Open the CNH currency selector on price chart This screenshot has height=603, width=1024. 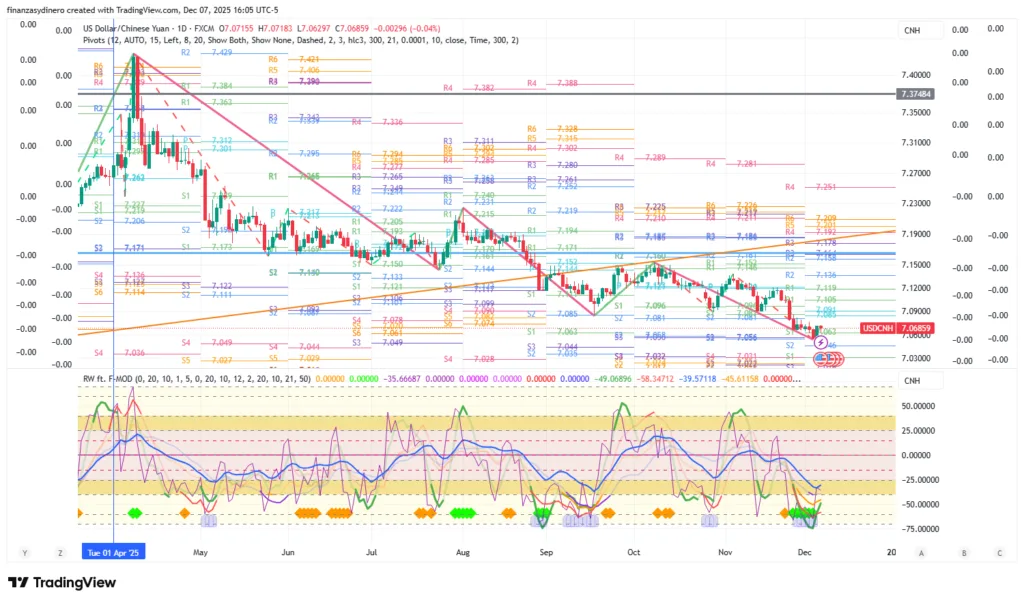(912, 30)
